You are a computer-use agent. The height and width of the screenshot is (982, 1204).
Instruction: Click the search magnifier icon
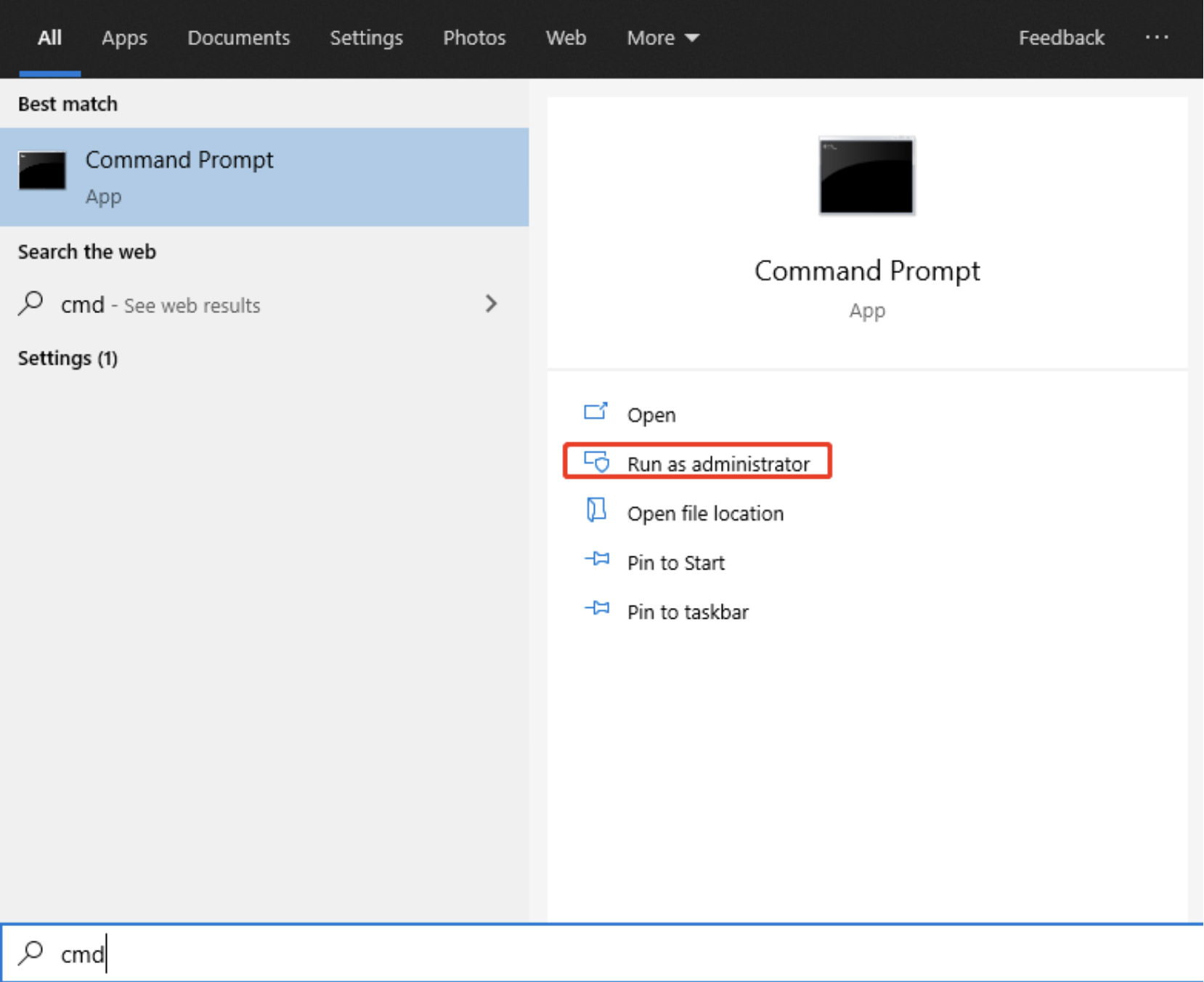point(30,954)
